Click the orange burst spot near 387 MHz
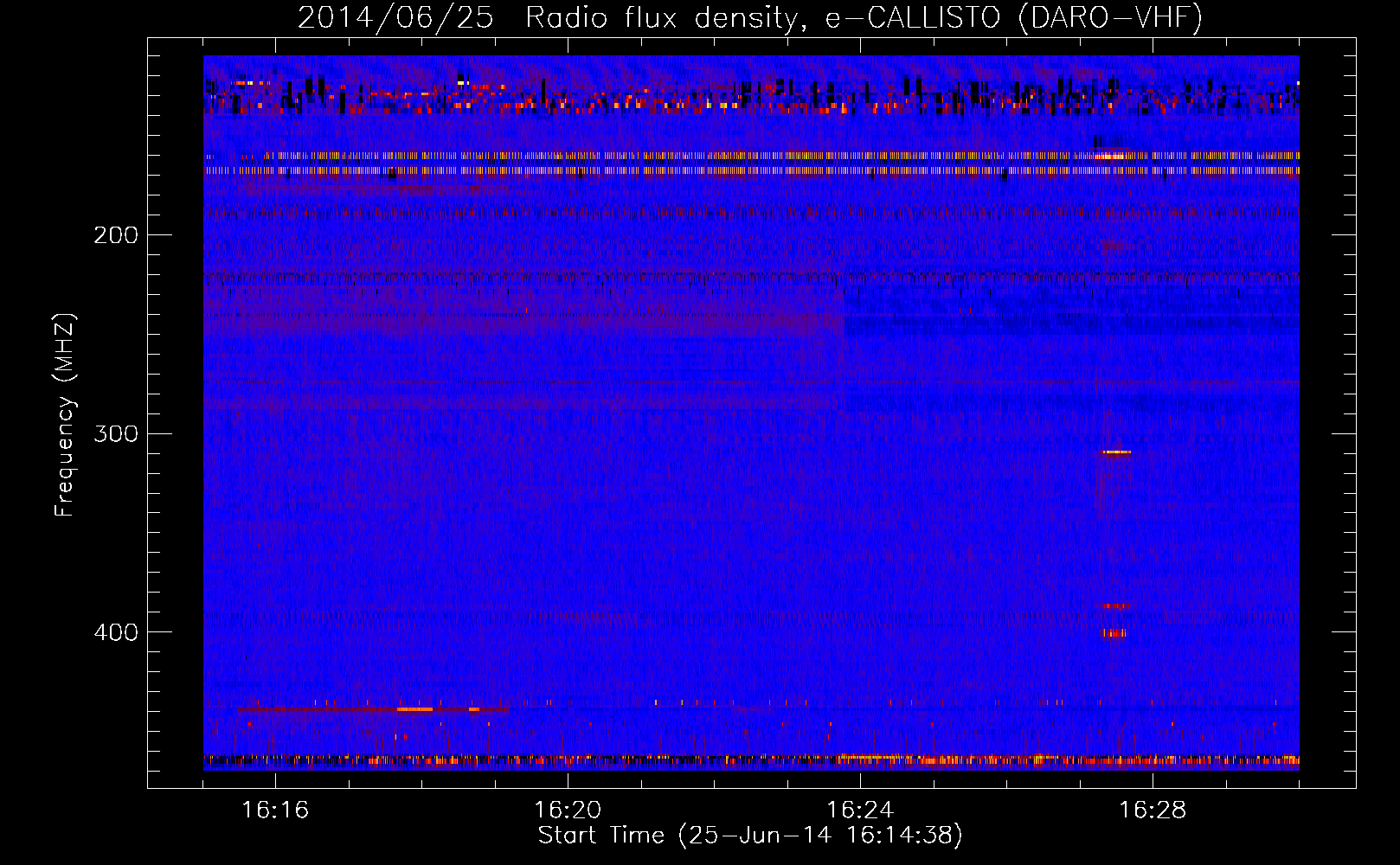The width and height of the screenshot is (1400, 865). point(1113,605)
